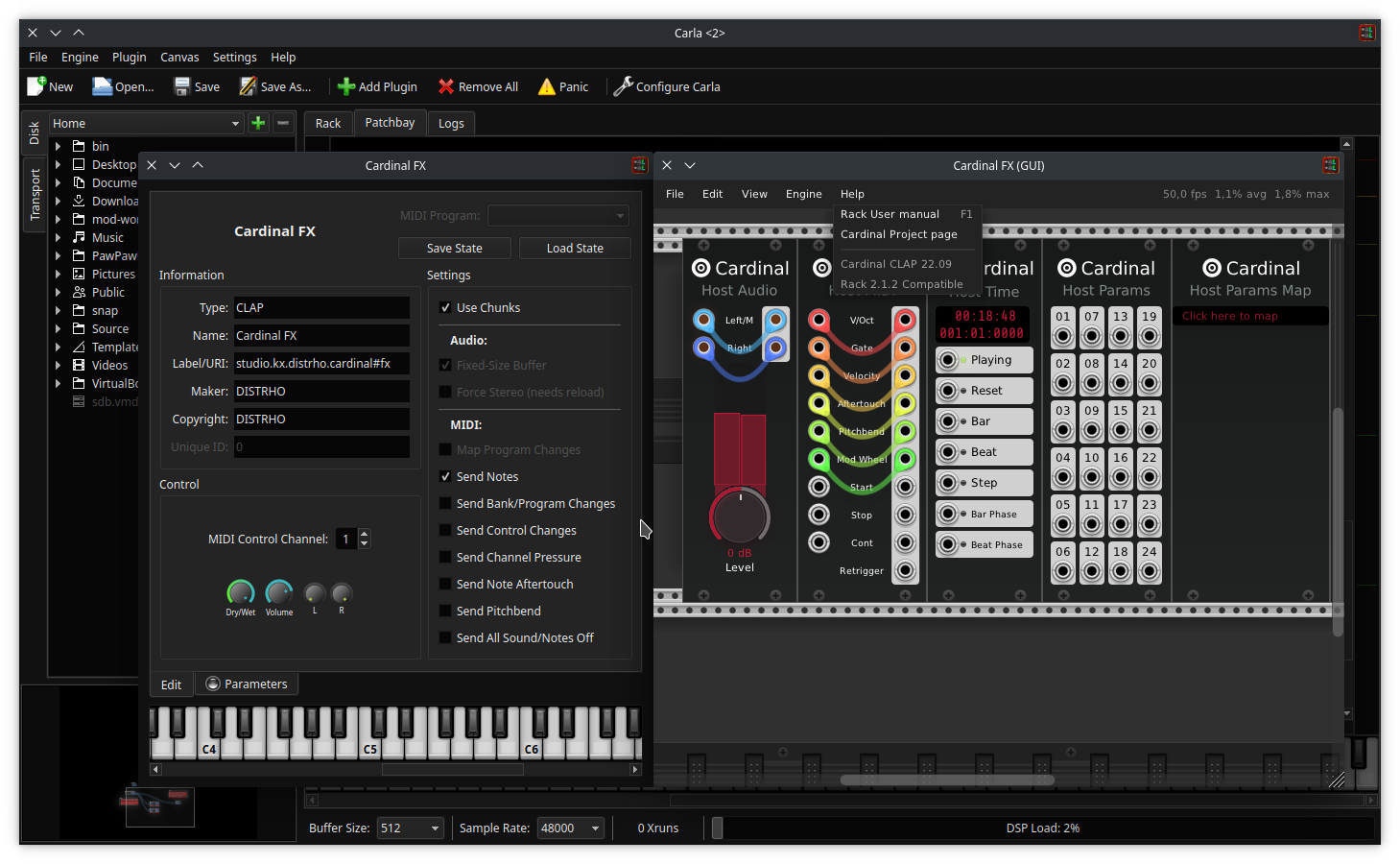Click the Volume knob in Cardinal FX
This screenshot has height=864, width=1400.
click(x=279, y=592)
